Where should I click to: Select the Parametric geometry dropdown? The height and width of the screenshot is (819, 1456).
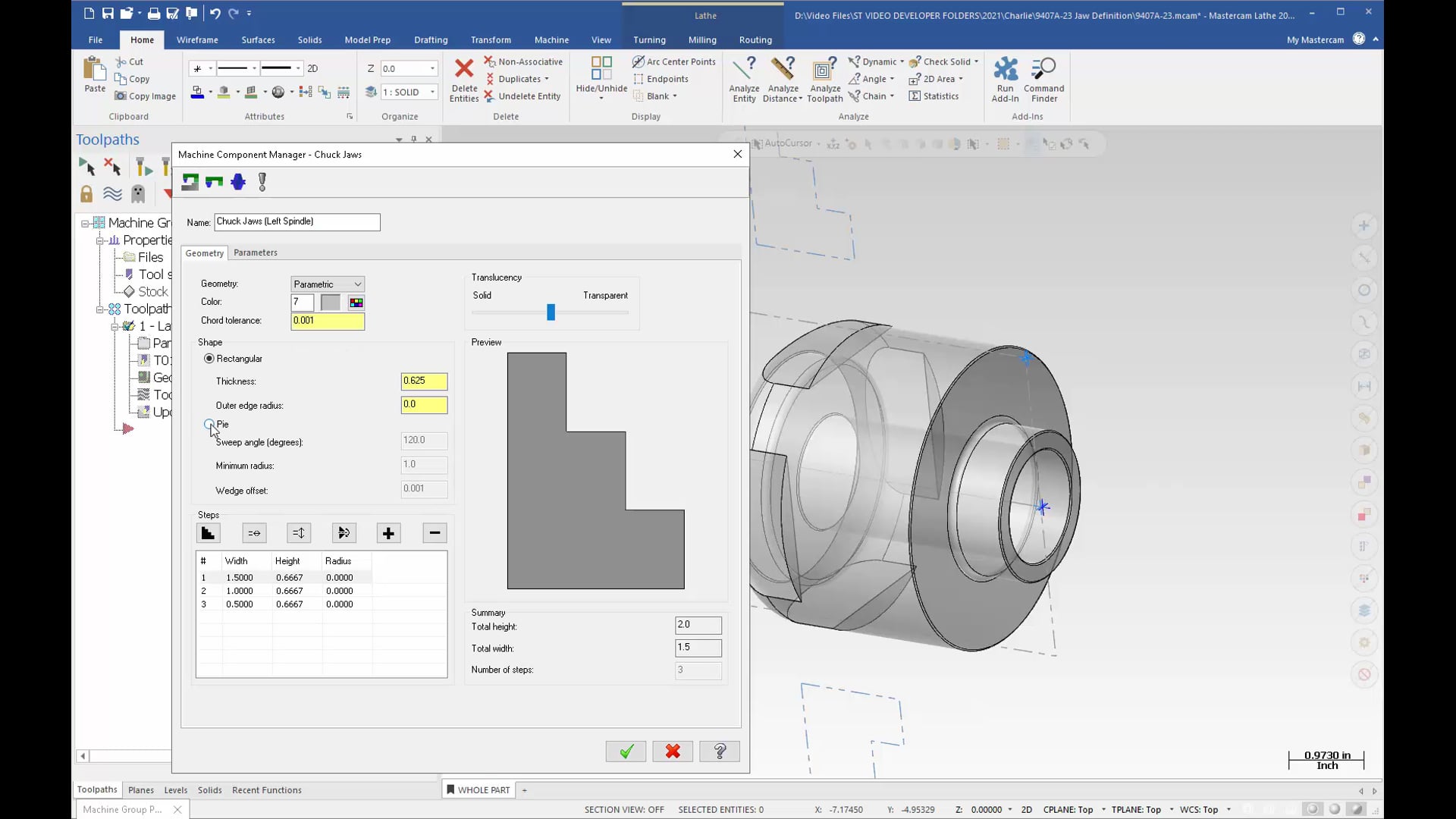pyautogui.click(x=326, y=283)
